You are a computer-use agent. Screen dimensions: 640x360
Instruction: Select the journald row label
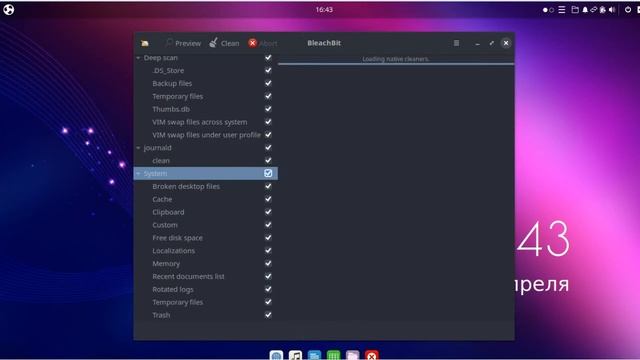point(158,148)
